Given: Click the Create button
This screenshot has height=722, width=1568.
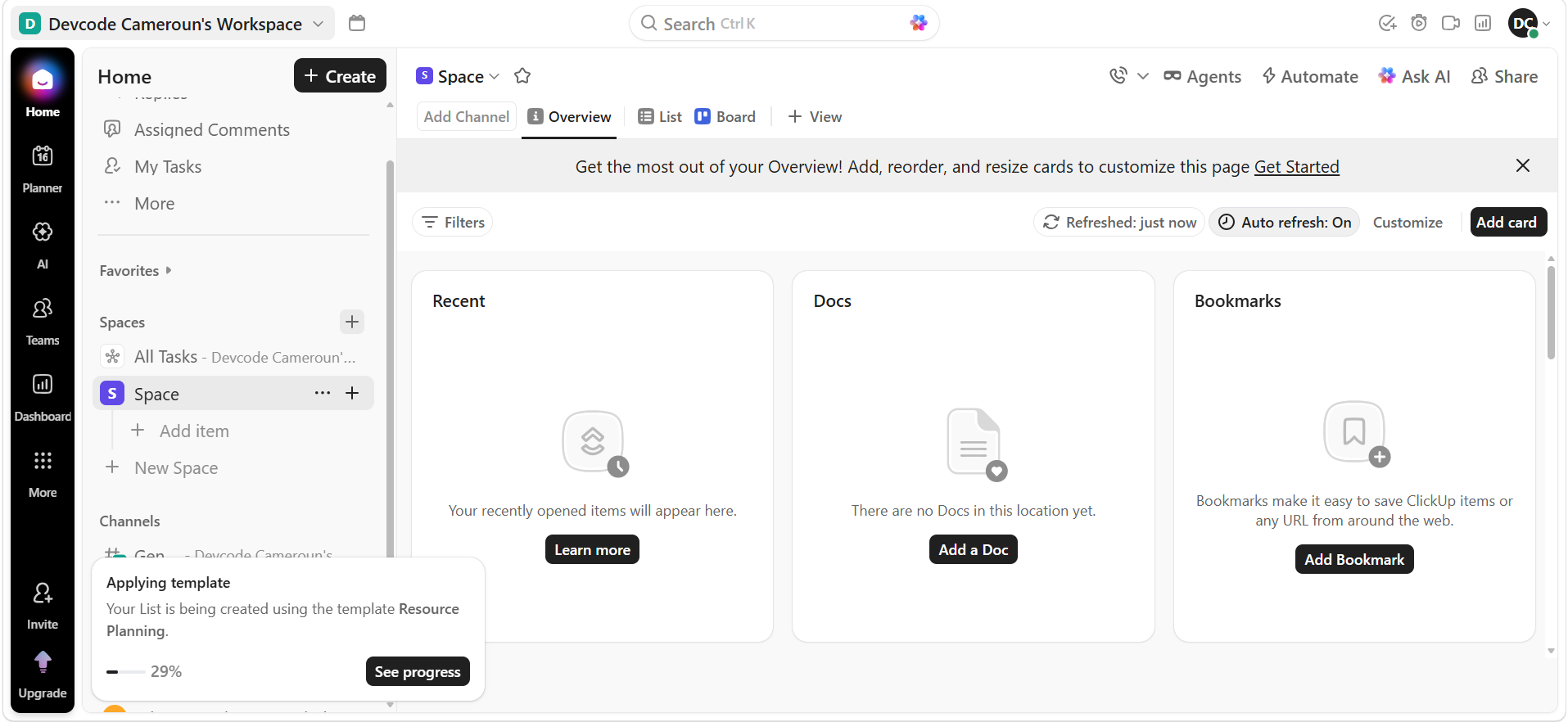Looking at the screenshot, I should (340, 75).
